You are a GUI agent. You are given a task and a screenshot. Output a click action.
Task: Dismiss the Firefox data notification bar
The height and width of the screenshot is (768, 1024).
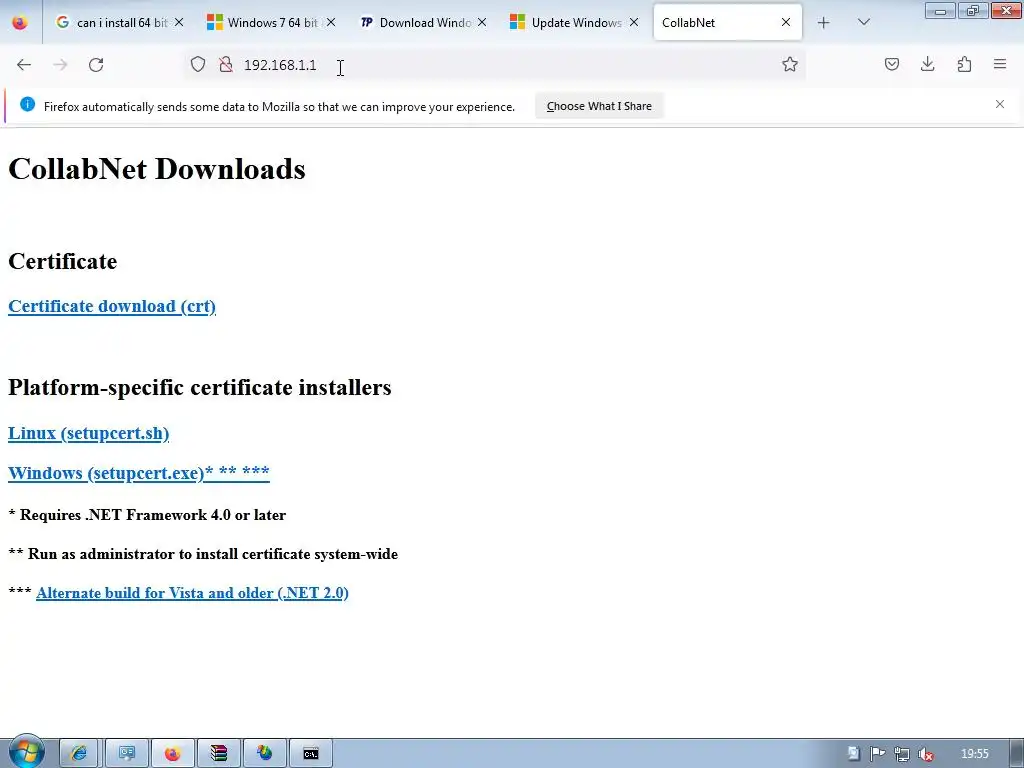[x=1000, y=104]
